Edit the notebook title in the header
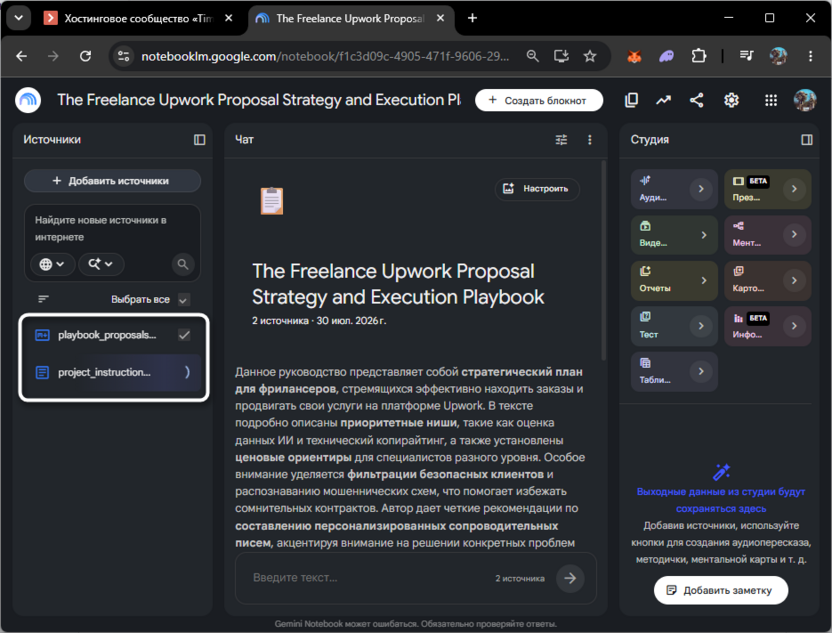The width and height of the screenshot is (832, 633). 259,100
